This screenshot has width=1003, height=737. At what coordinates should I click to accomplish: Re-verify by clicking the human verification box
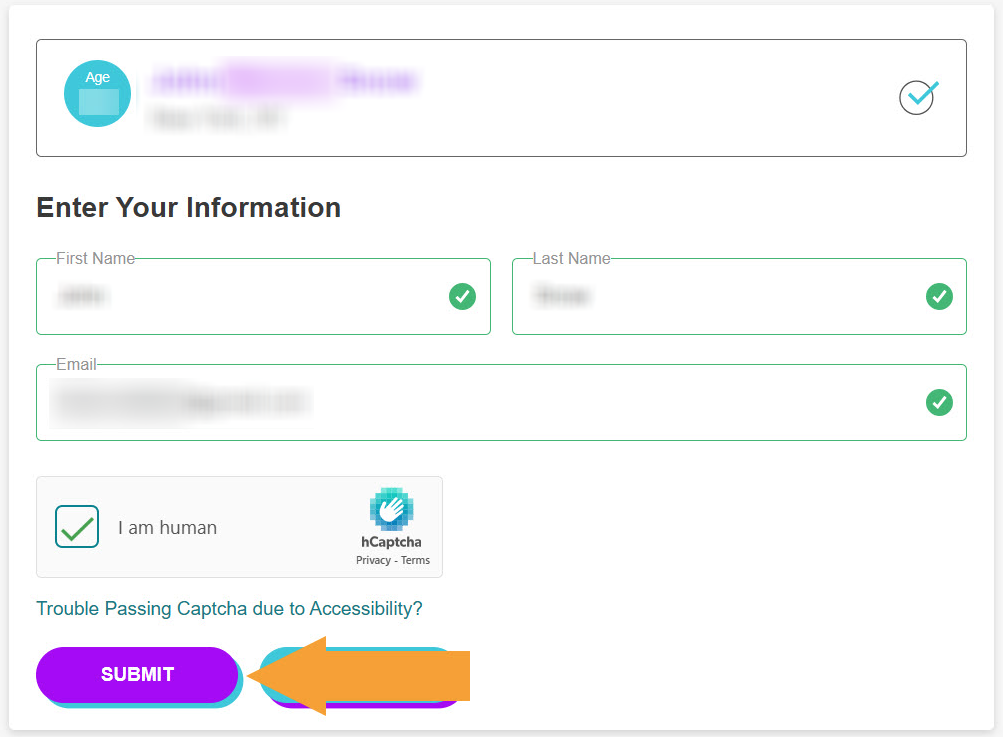coord(77,527)
